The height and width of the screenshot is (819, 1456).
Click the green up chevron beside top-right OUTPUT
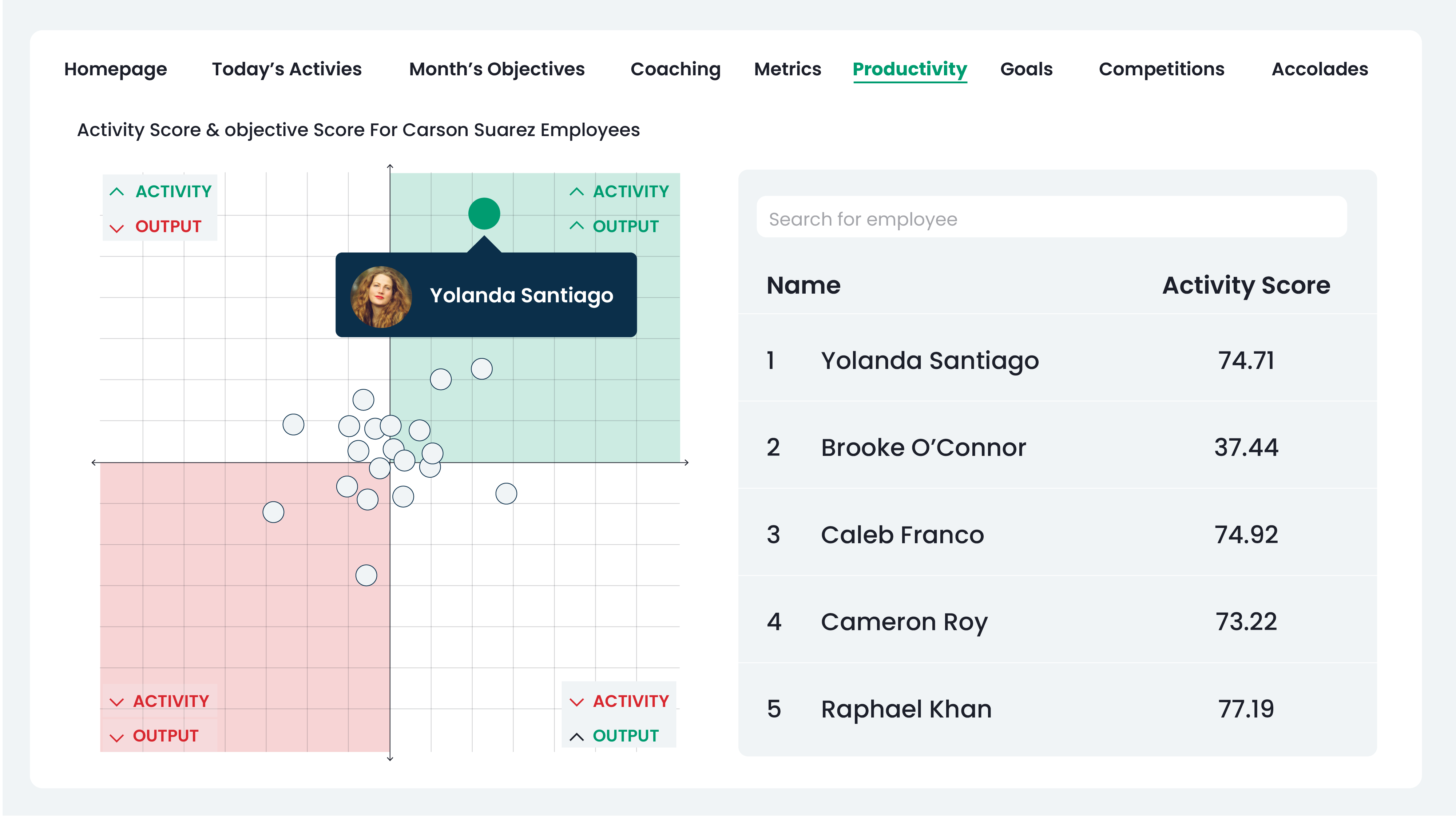tap(576, 226)
